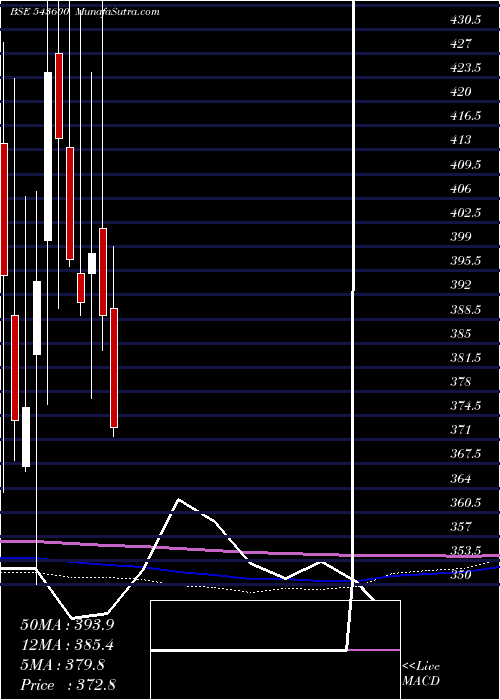Click the 427 price axis label
This screenshot has height=700, width=500.
461,44
